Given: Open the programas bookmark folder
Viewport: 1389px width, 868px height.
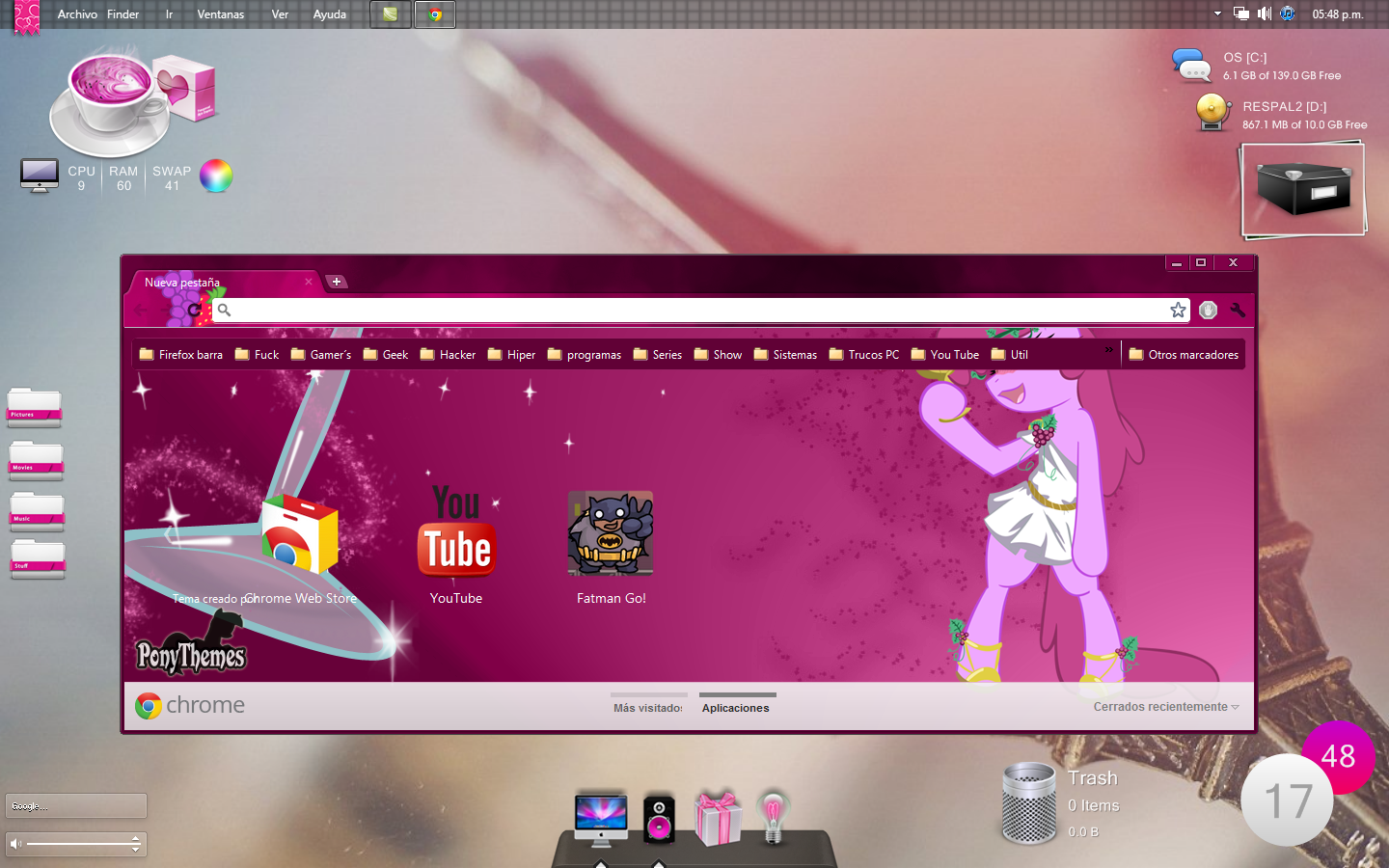Looking at the screenshot, I should [585, 354].
